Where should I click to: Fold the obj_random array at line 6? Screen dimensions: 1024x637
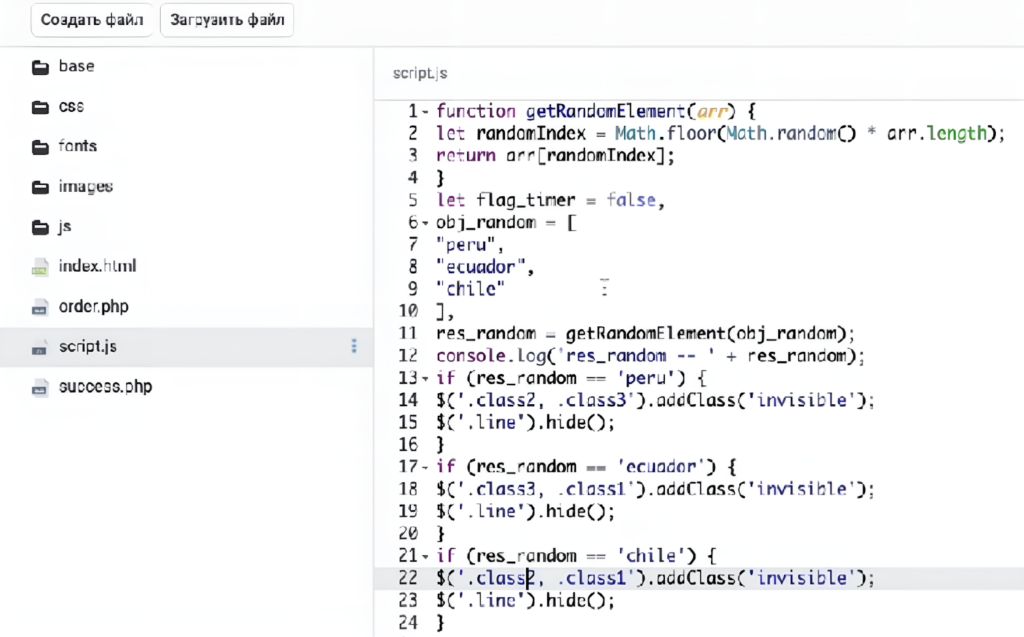(x=425, y=222)
